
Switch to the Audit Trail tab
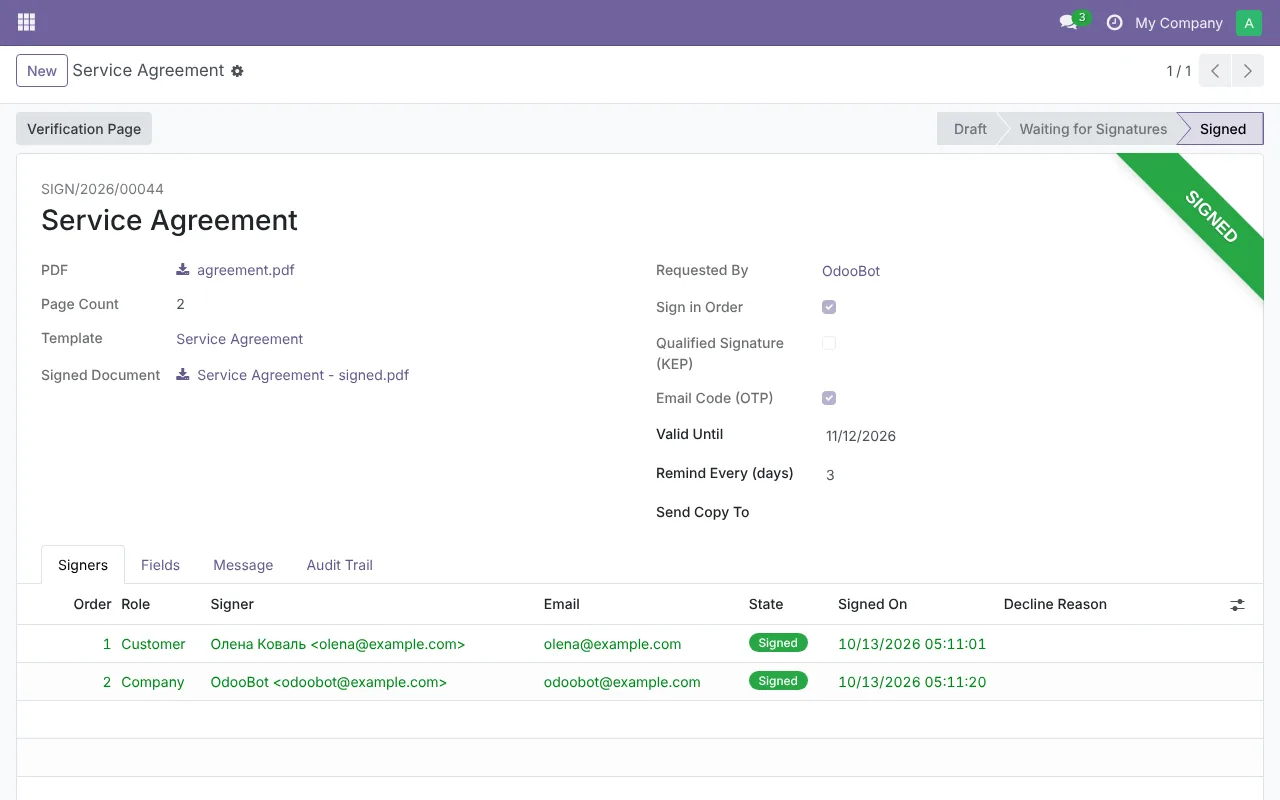339,565
